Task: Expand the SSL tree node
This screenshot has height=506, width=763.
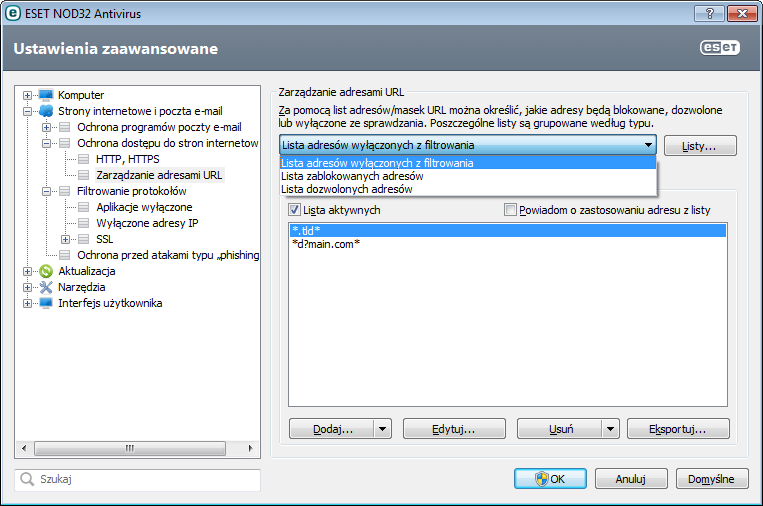Action: [x=65, y=239]
